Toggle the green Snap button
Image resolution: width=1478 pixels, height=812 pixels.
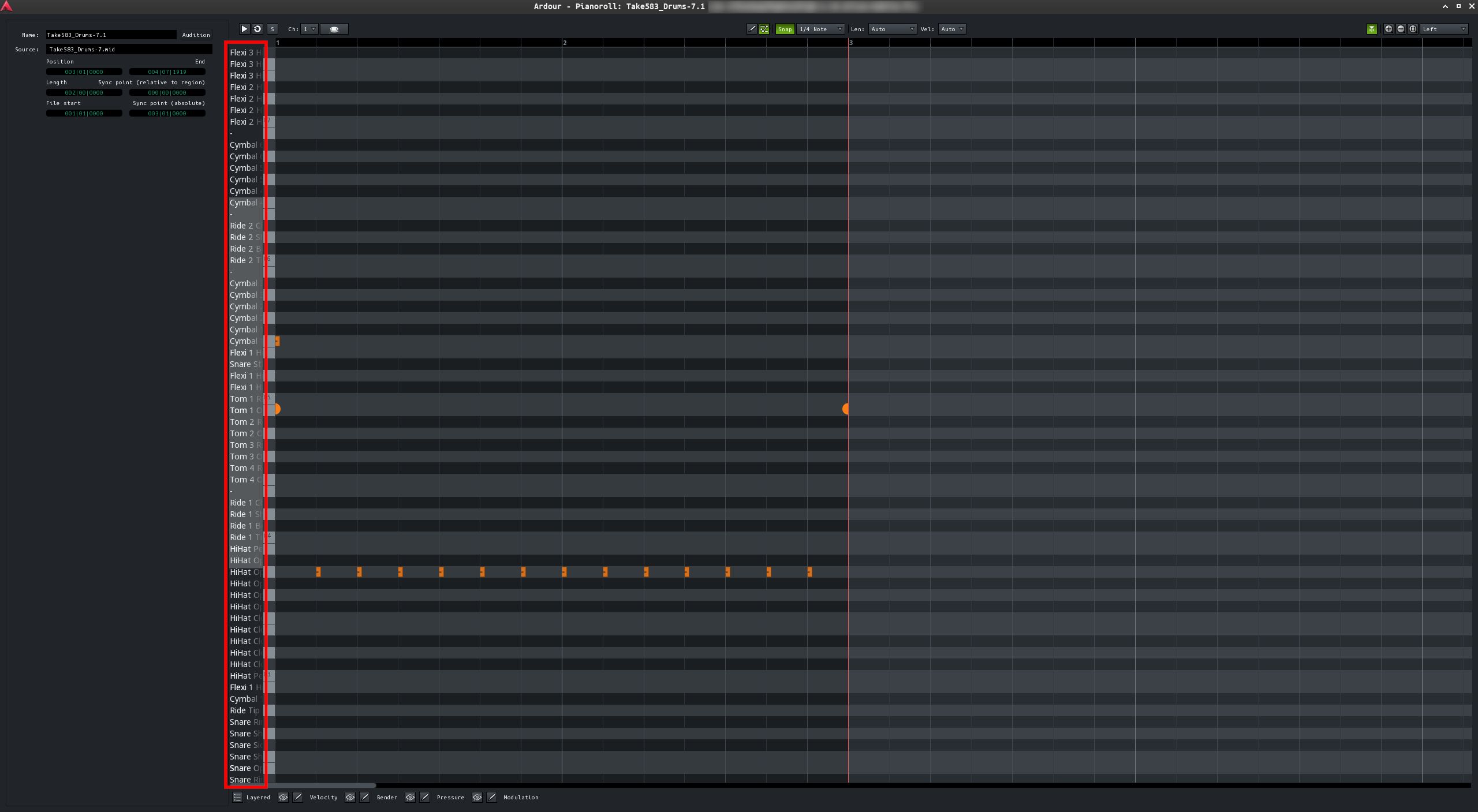point(785,29)
